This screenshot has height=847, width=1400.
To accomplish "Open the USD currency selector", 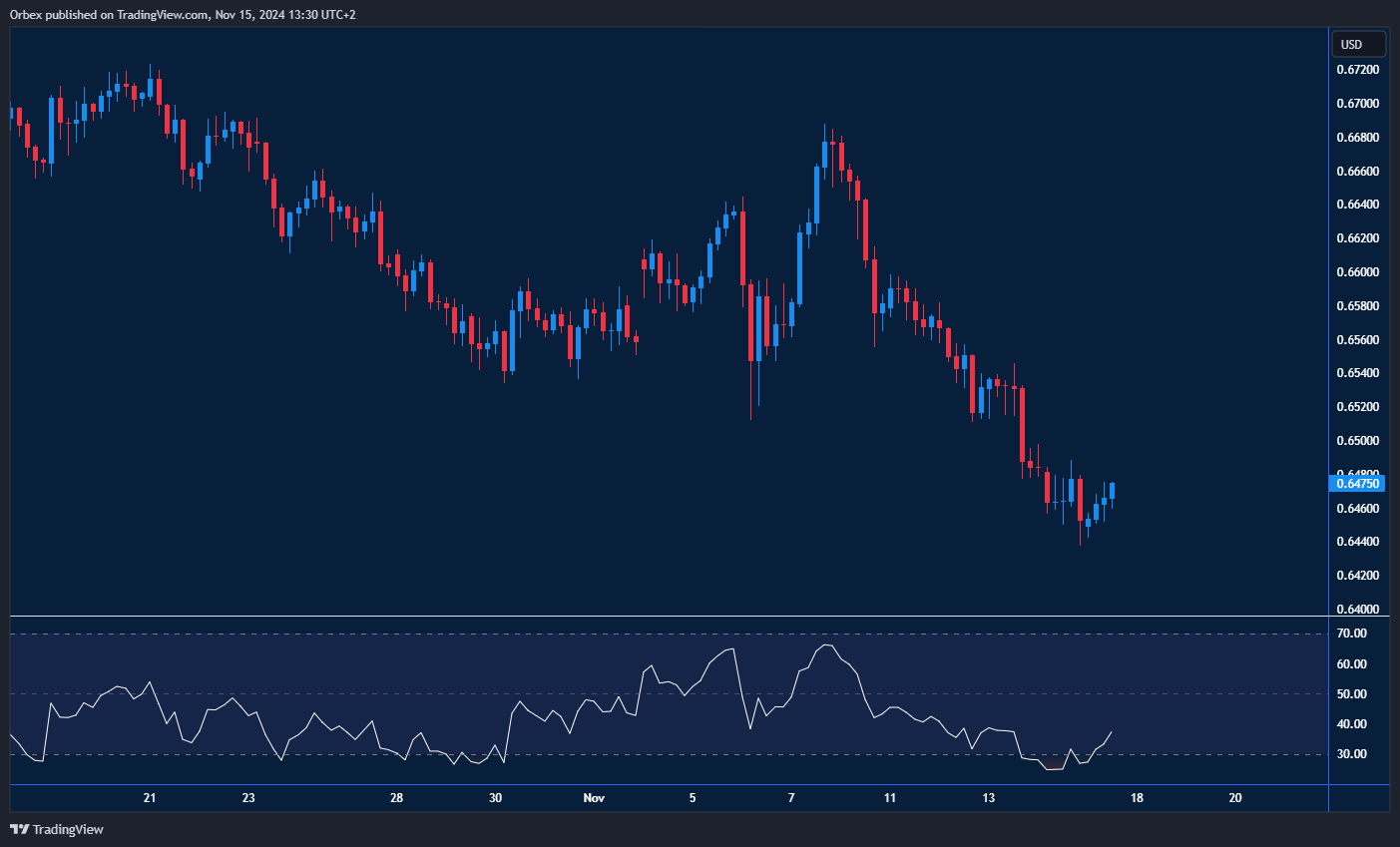I will [x=1358, y=44].
